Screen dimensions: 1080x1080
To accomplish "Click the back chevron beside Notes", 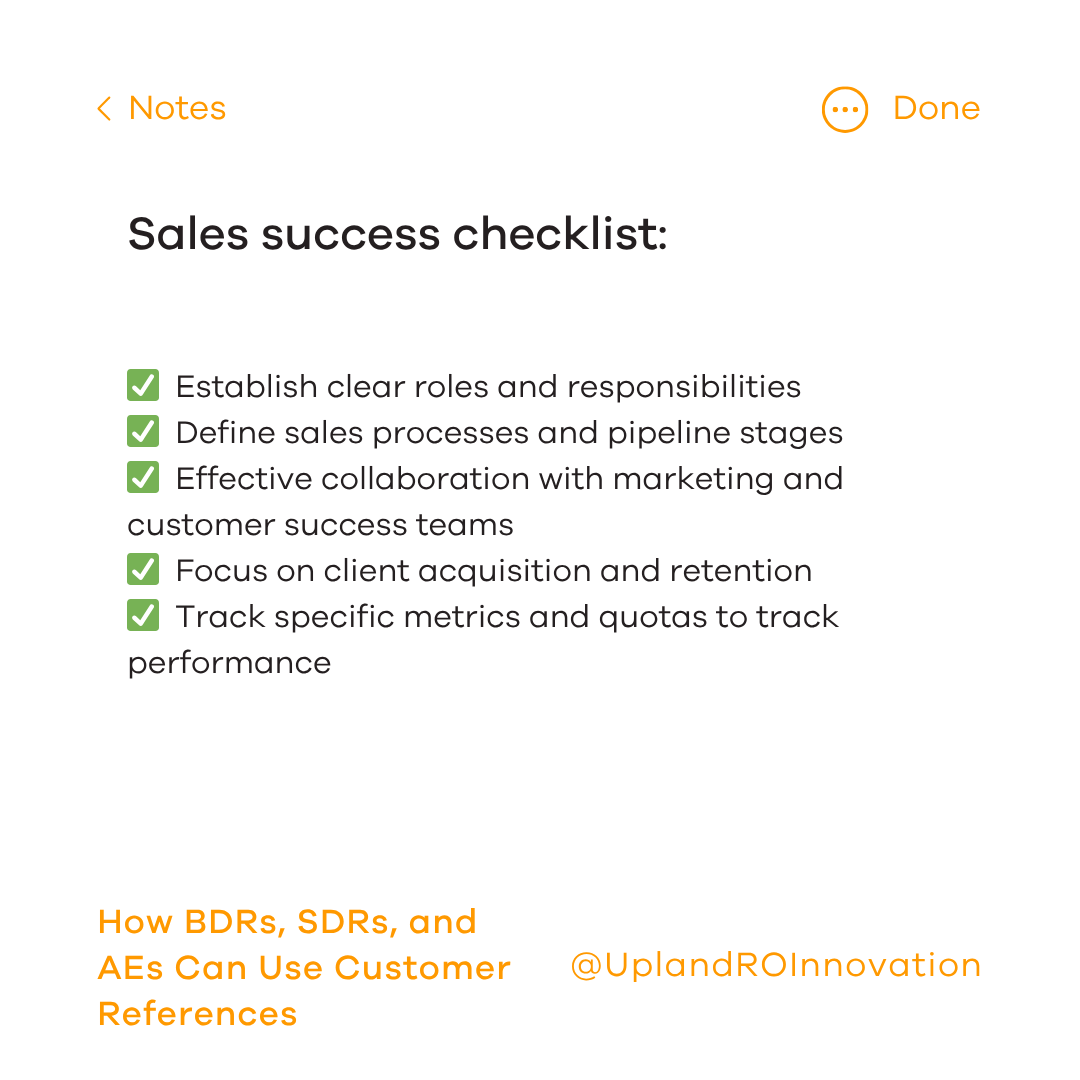I will (x=104, y=109).
